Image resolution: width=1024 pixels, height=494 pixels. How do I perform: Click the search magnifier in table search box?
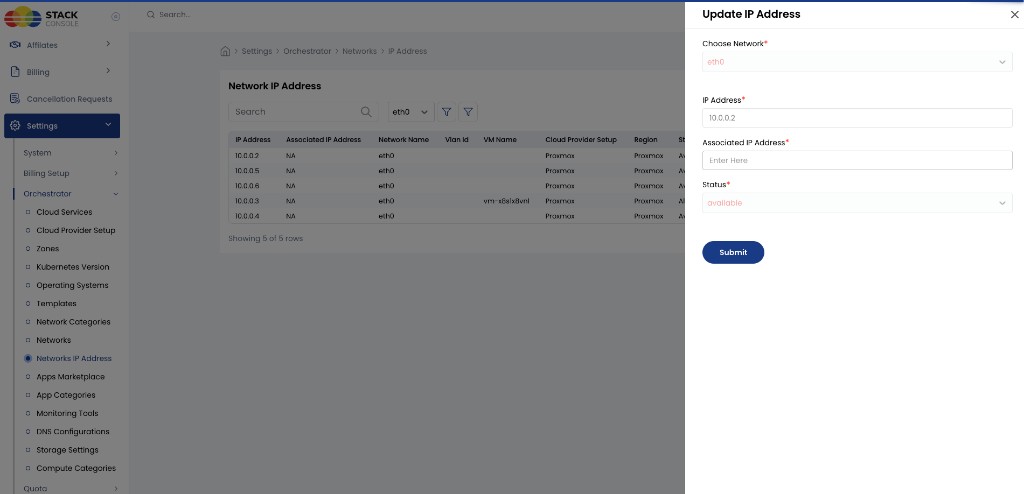pyautogui.click(x=366, y=112)
